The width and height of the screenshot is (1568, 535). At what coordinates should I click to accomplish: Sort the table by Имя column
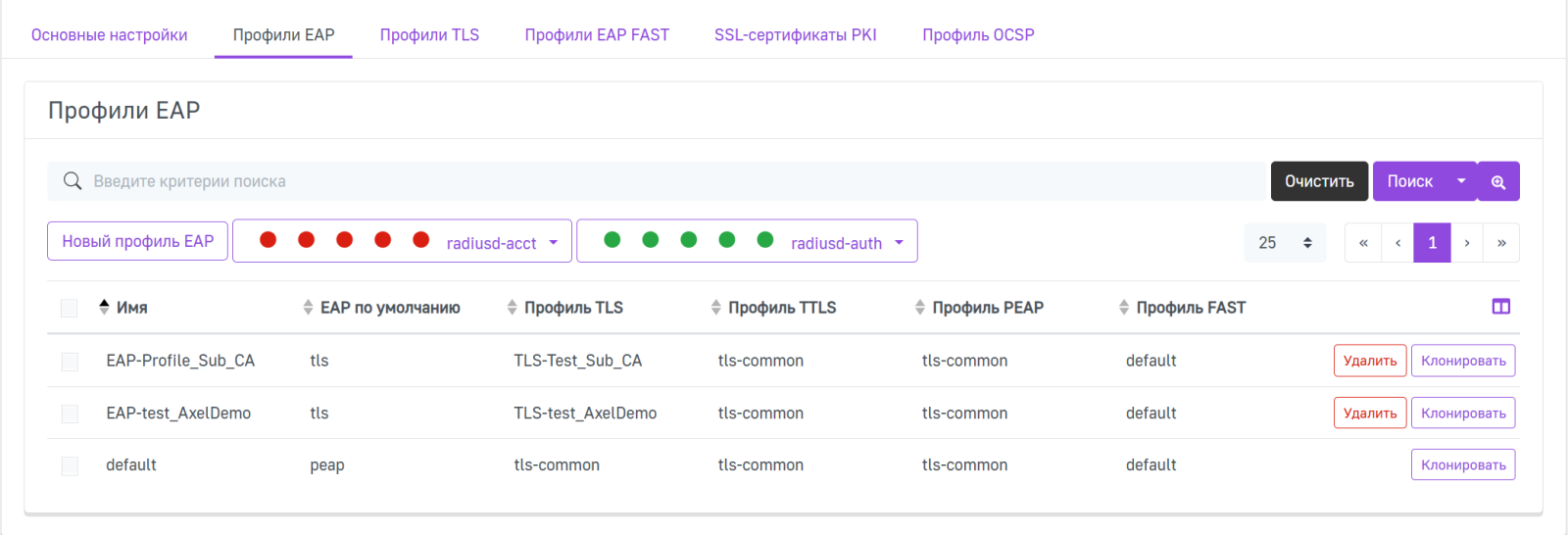[x=131, y=308]
